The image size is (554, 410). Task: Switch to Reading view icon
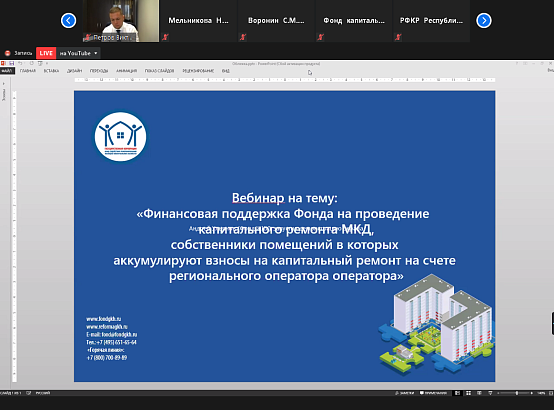479,393
